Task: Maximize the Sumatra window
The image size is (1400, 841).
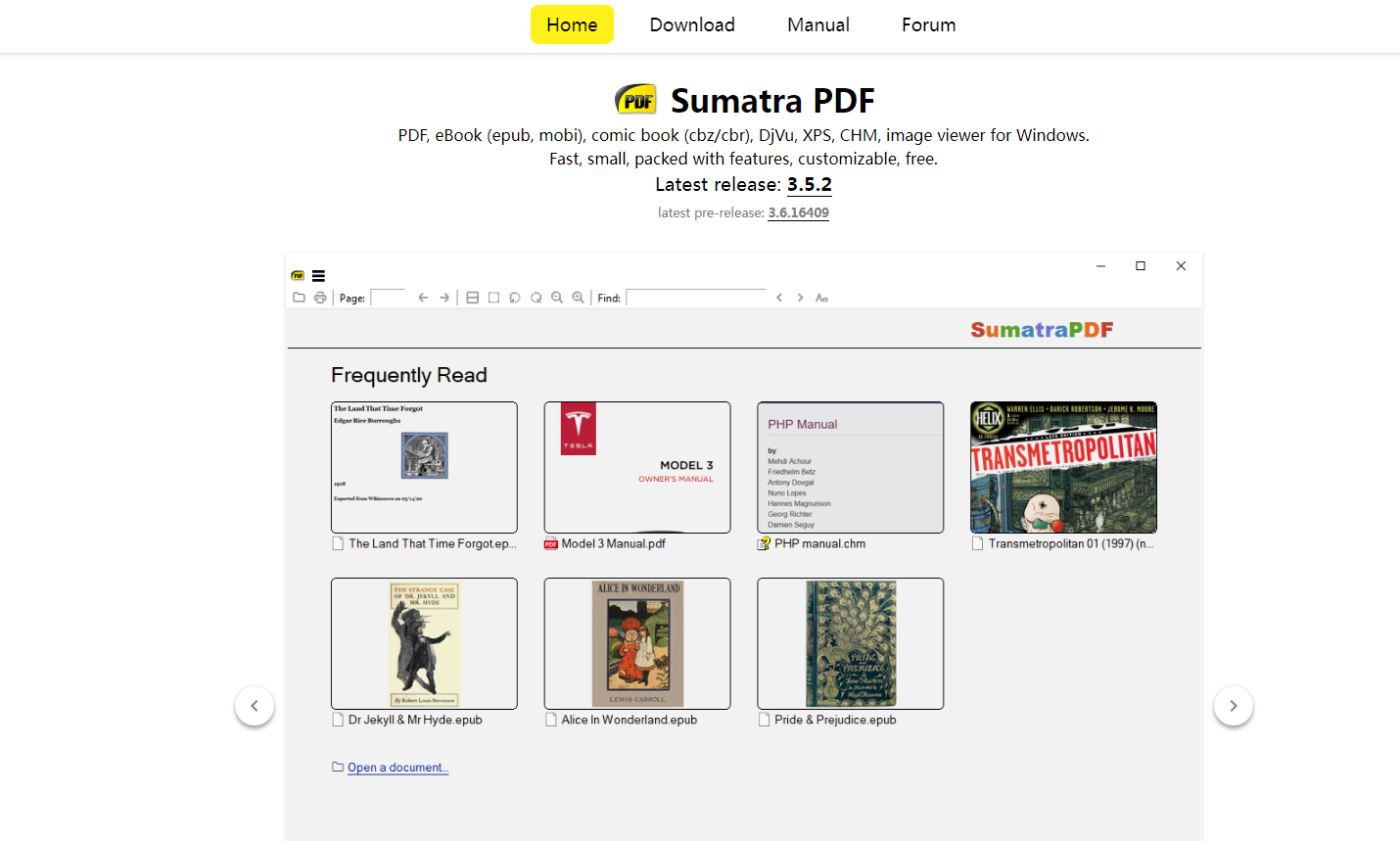Action: coord(1141,266)
